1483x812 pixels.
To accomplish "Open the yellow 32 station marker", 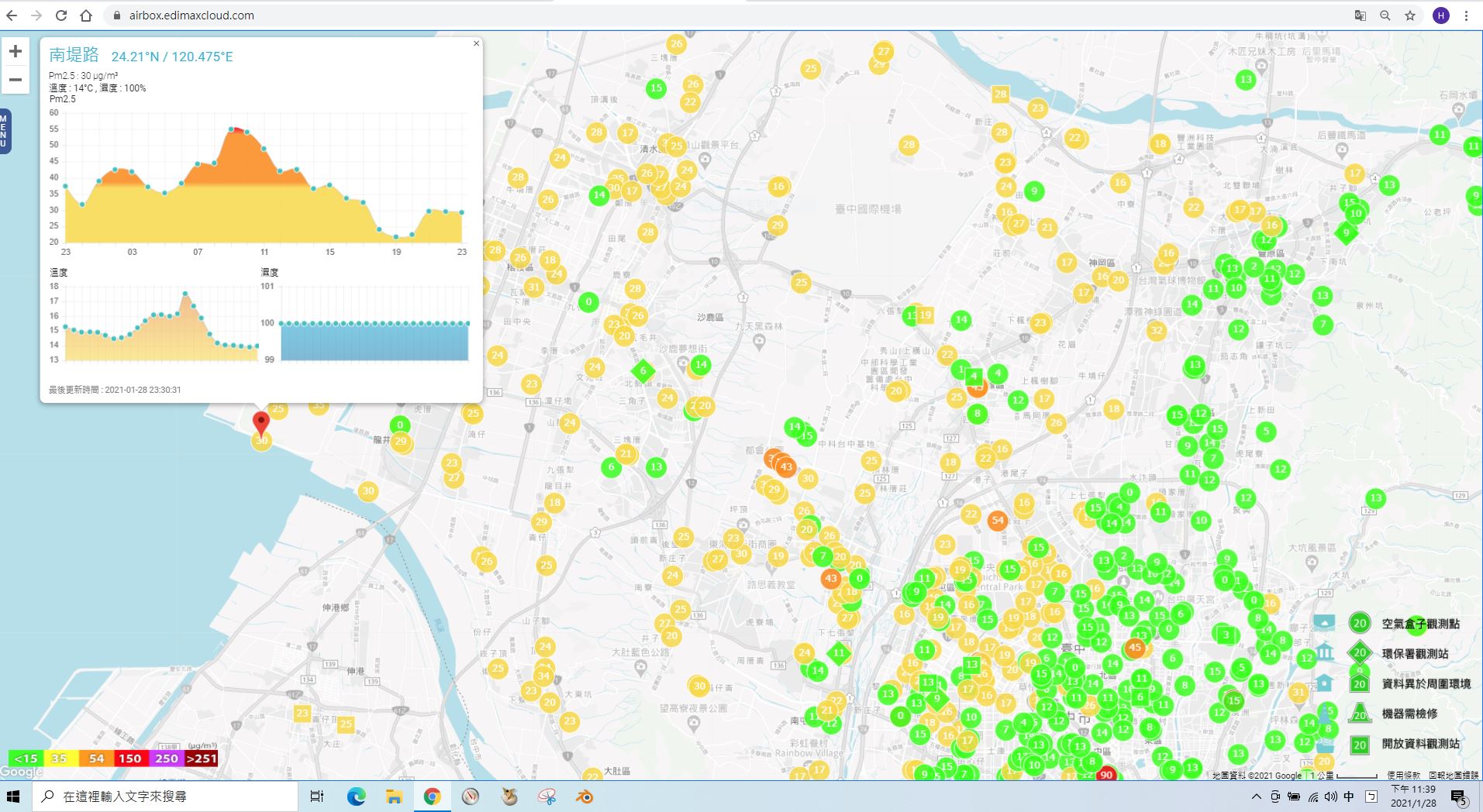I will click(x=1157, y=331).
